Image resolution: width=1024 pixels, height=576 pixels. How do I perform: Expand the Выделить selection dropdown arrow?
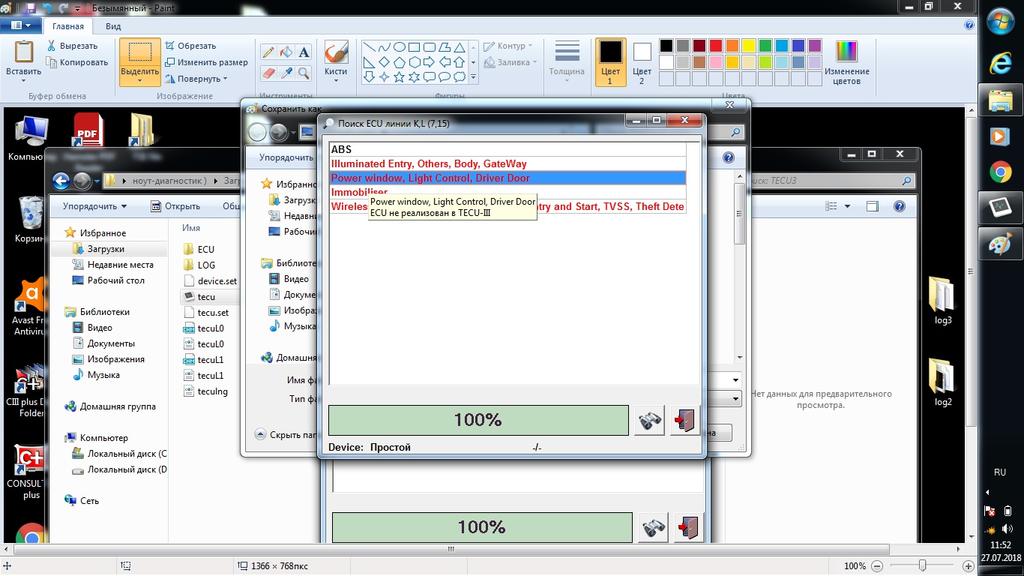pos(140,80)
